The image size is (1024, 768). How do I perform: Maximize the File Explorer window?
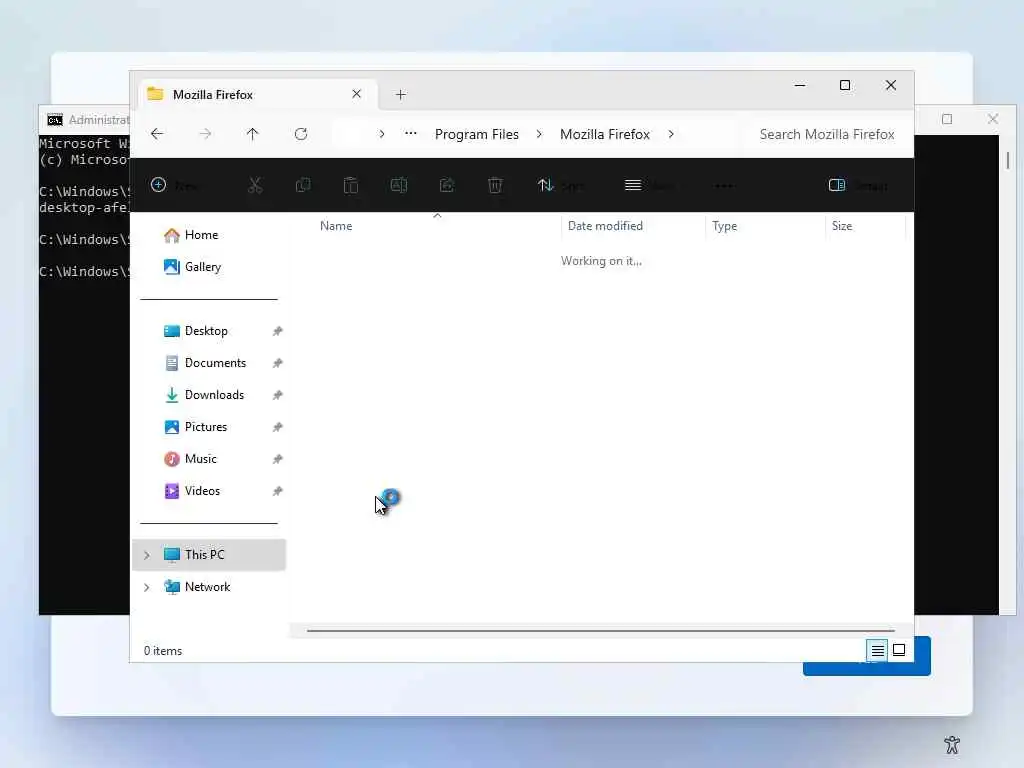click(x=845, y=86)
